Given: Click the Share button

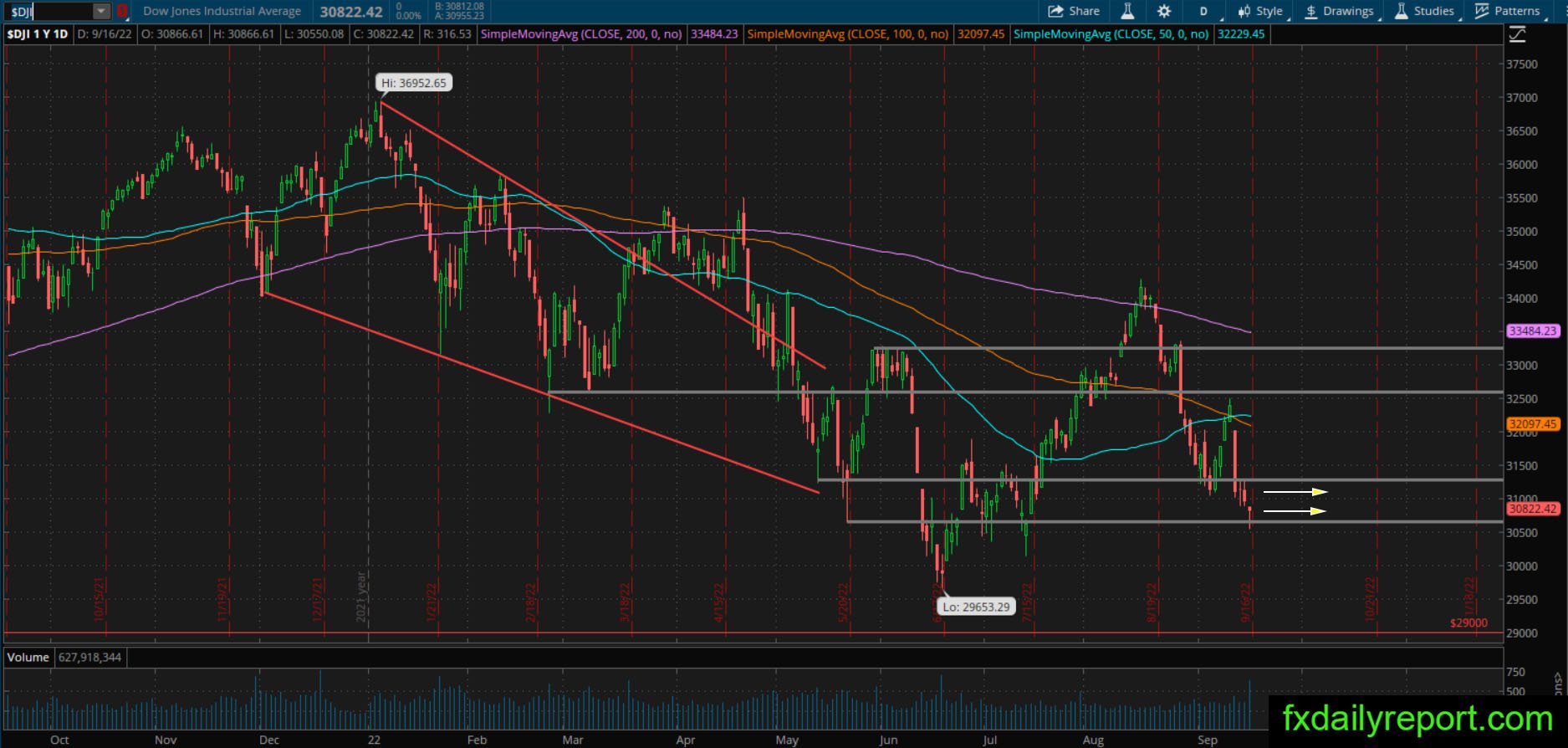Looking at the screenshot, I should 1074,11.
